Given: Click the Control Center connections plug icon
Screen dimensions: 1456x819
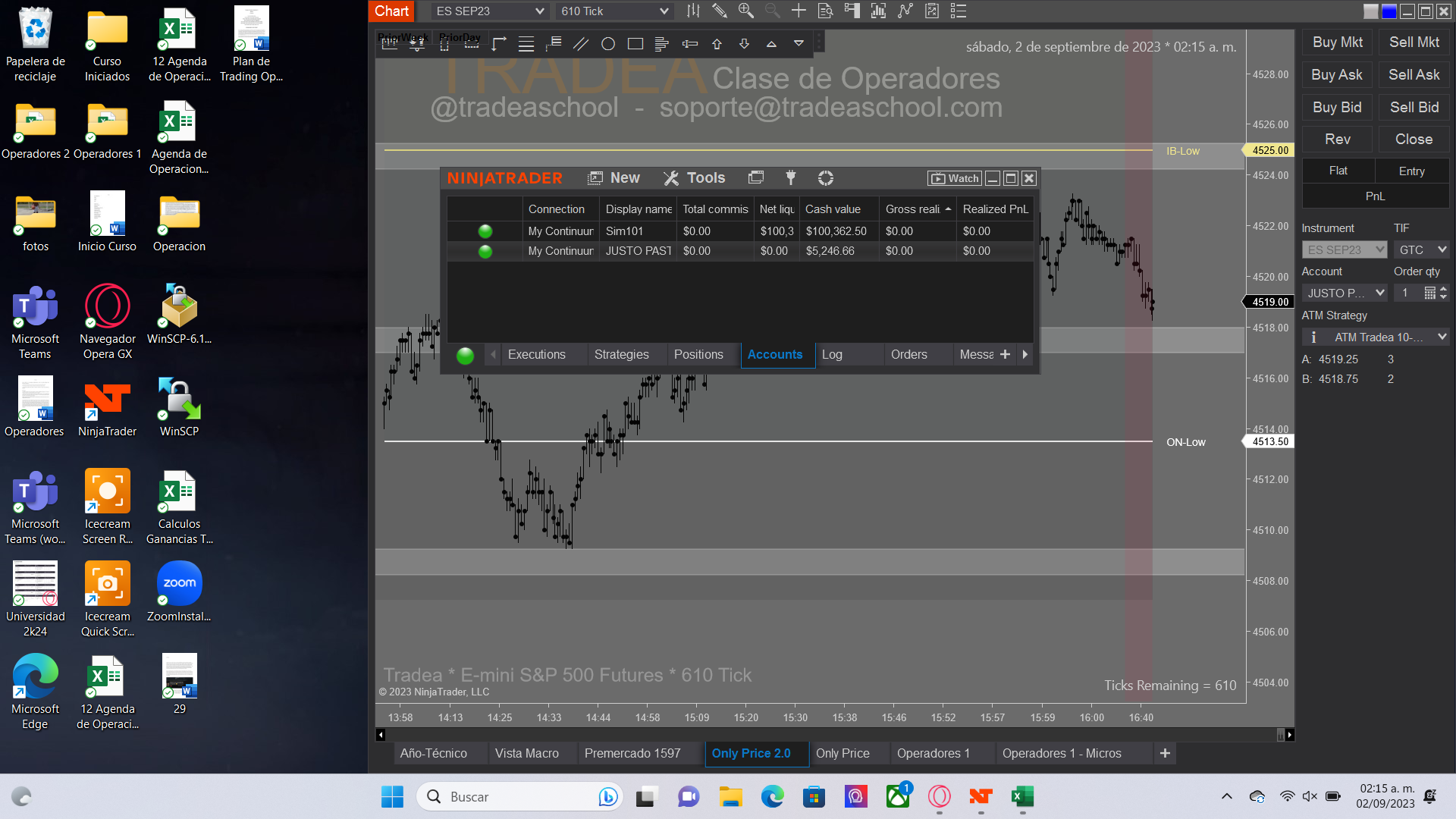Looking at the screenshot, I should coord(791,177).
